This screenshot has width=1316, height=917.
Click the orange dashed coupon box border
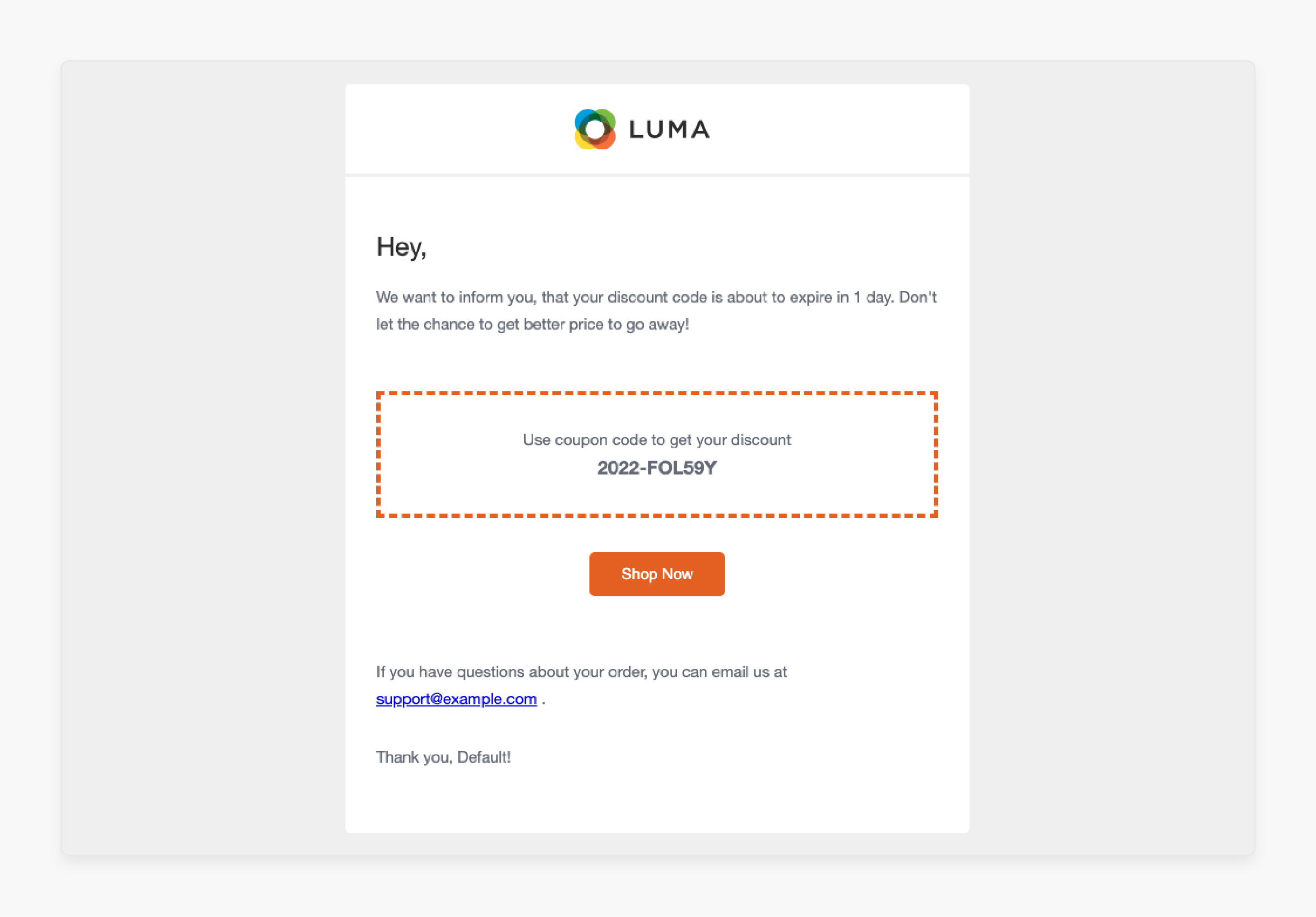[x=657, y=394]
